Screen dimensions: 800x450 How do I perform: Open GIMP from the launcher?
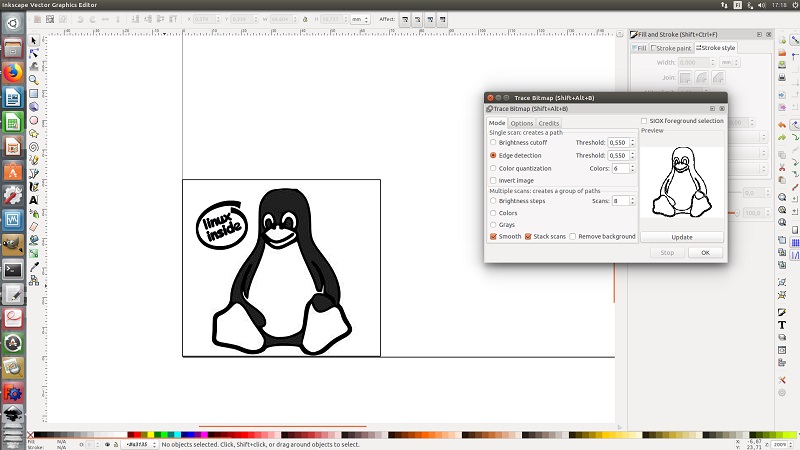coord(13,244)
